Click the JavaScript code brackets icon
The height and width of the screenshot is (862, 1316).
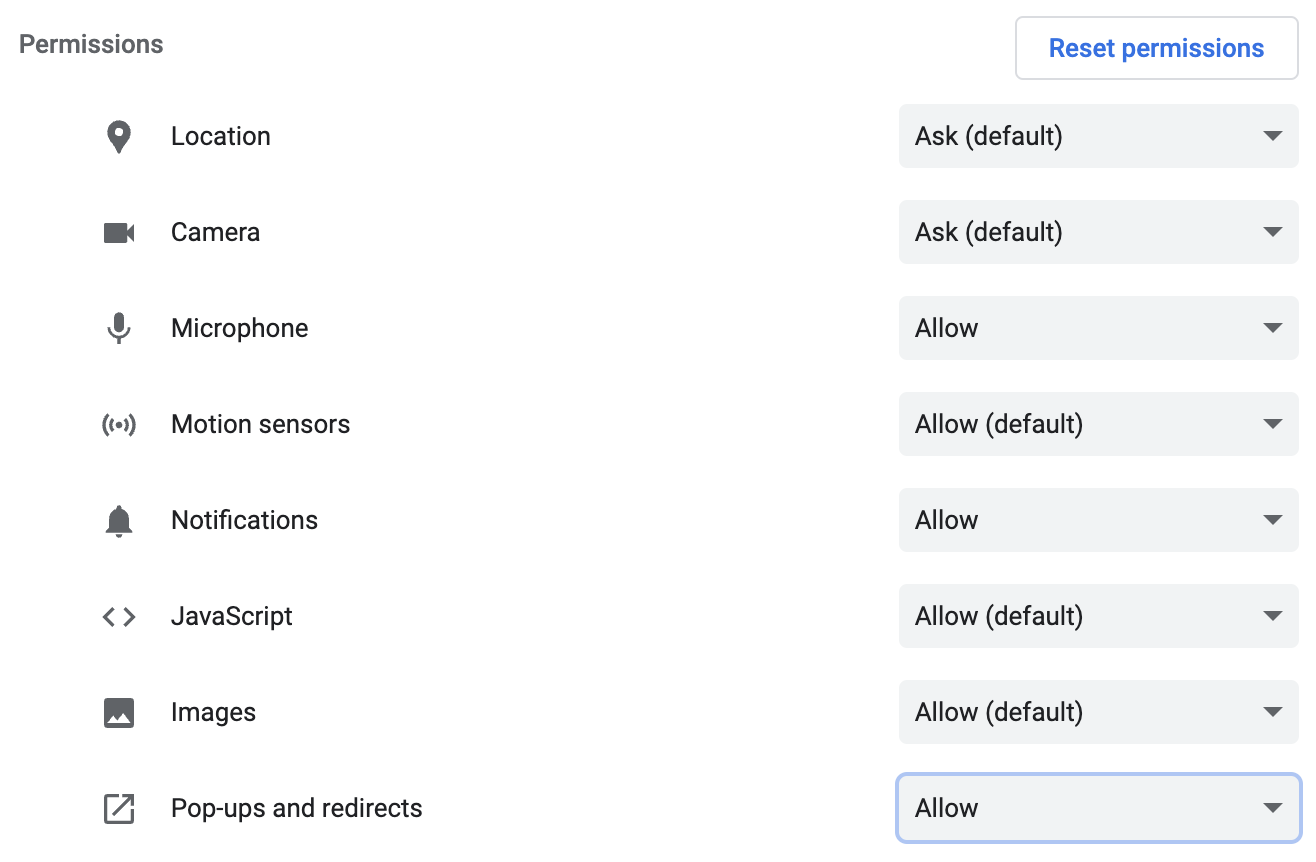[x=119, y=617]
